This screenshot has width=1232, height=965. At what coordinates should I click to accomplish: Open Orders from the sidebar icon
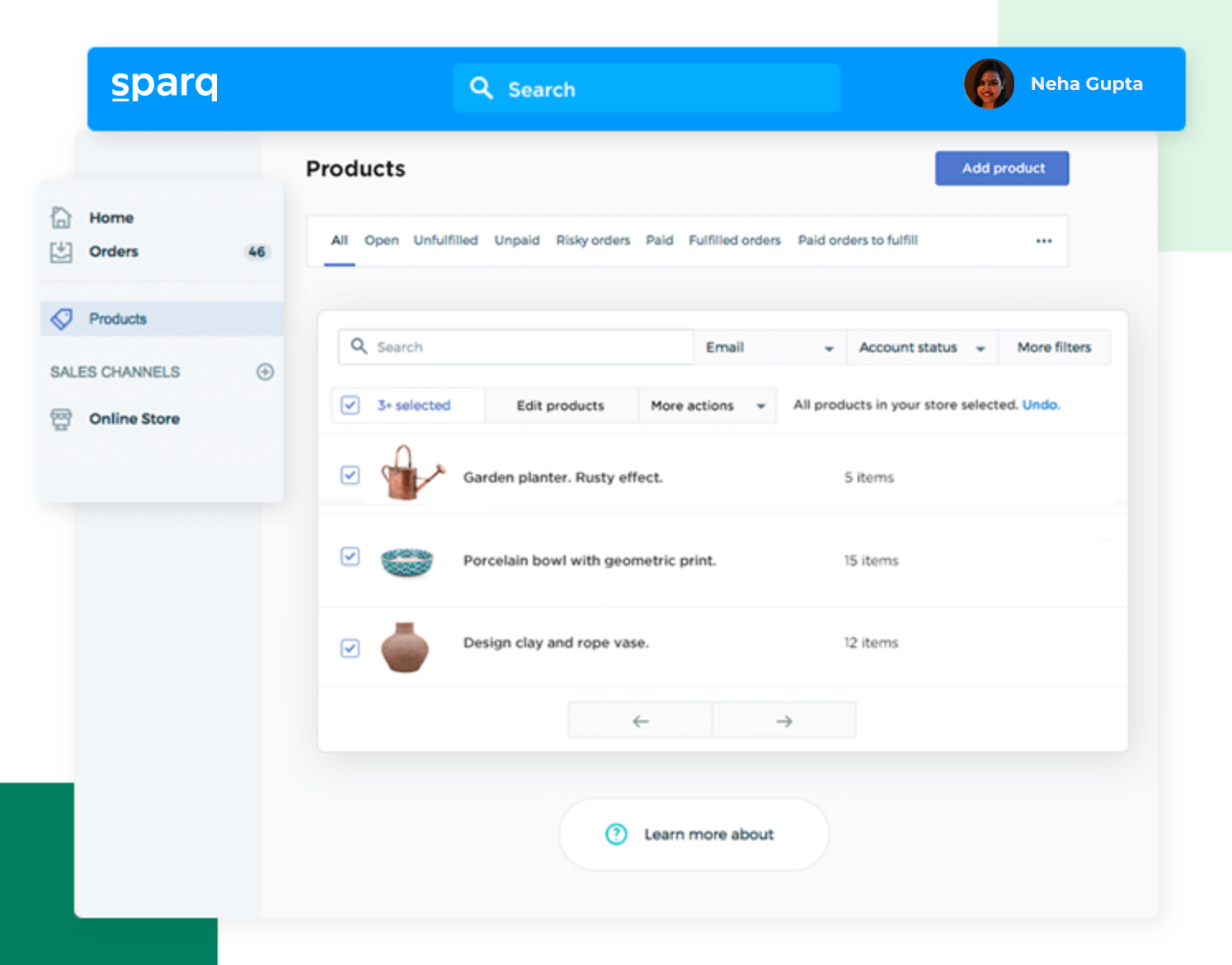pyautogui.click(x=61, y=252)
